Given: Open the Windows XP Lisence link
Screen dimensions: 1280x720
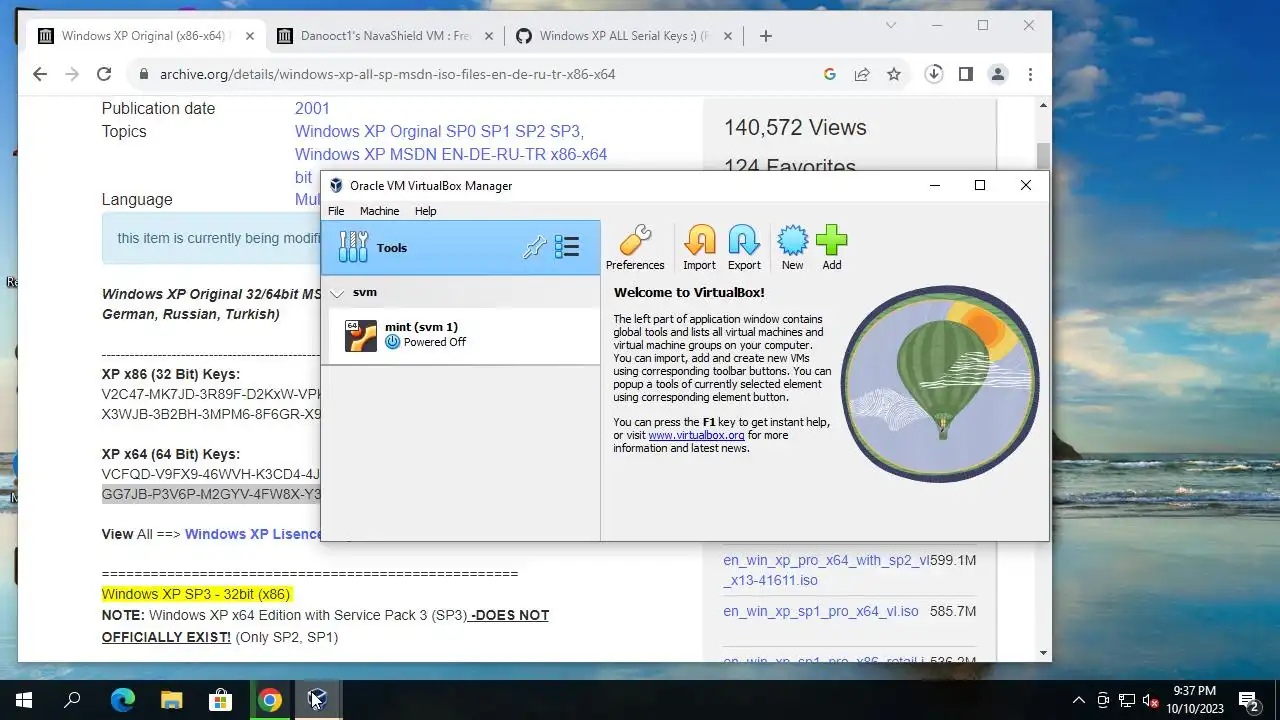Looking at the screenshot, I should (254, 534).
